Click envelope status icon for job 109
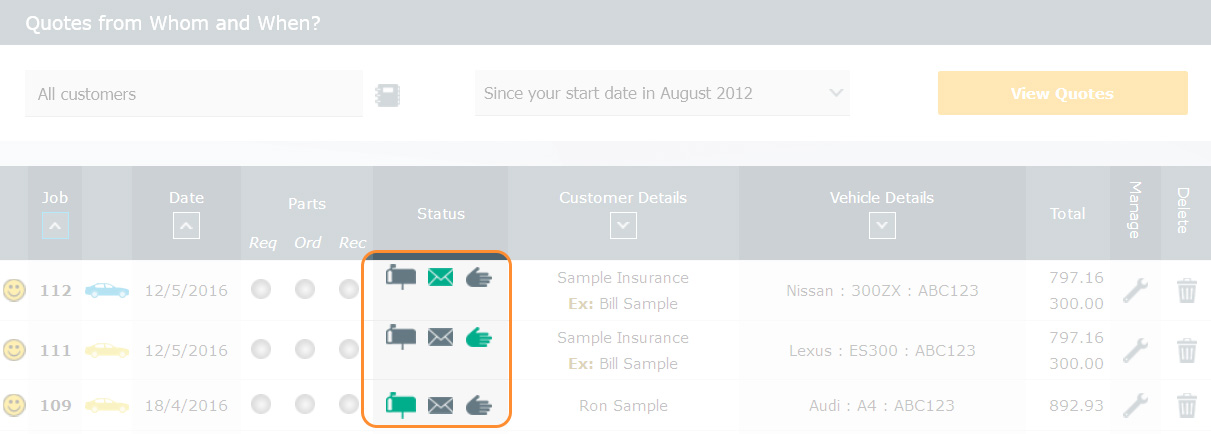1211x434 pixels. pos(441,405)
